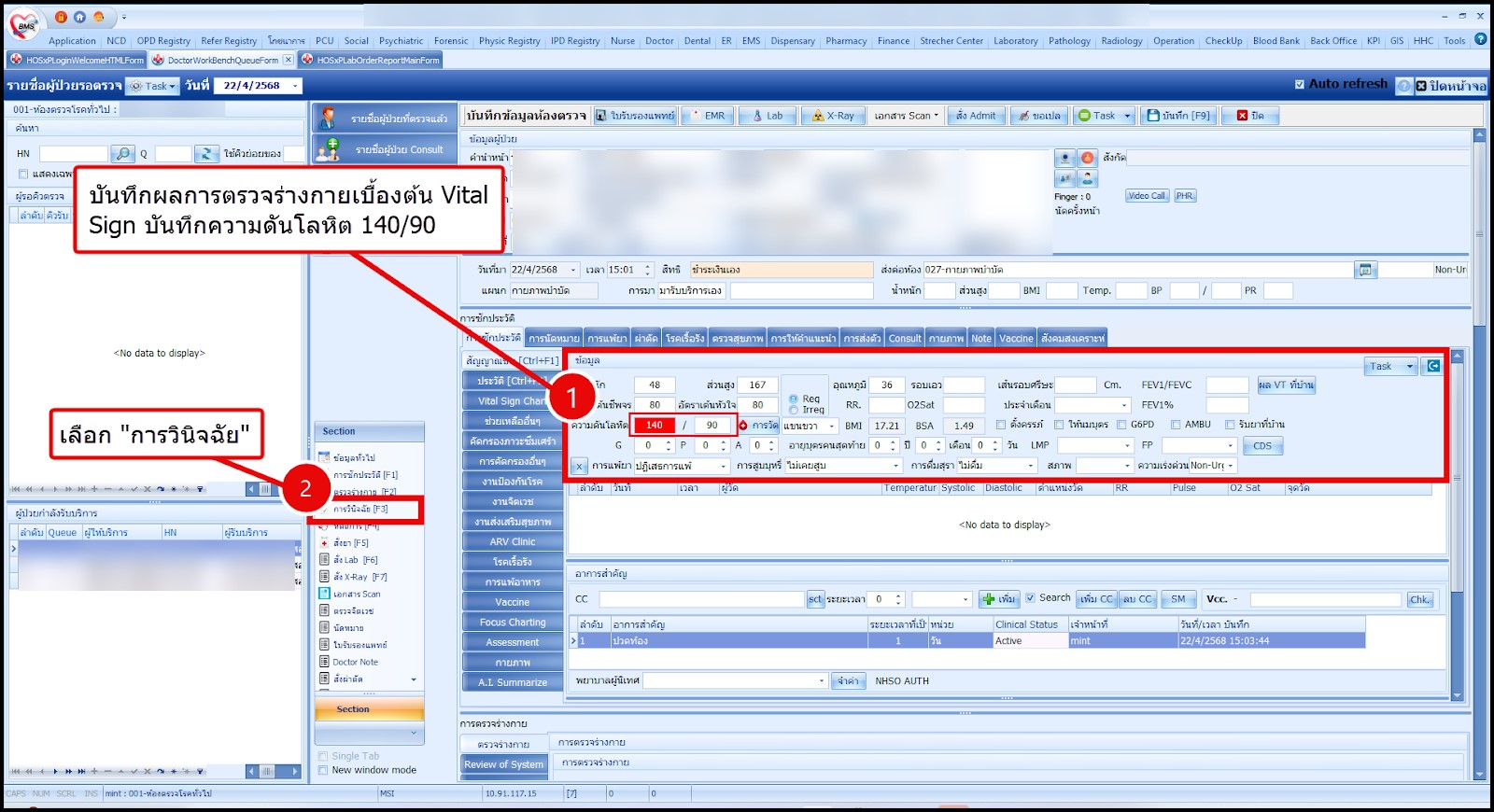Viewport: 1494px width, 812px height.
Task: Click the calendar icon beside ส่งต่อห้อง field
Action: [1365, 270]
